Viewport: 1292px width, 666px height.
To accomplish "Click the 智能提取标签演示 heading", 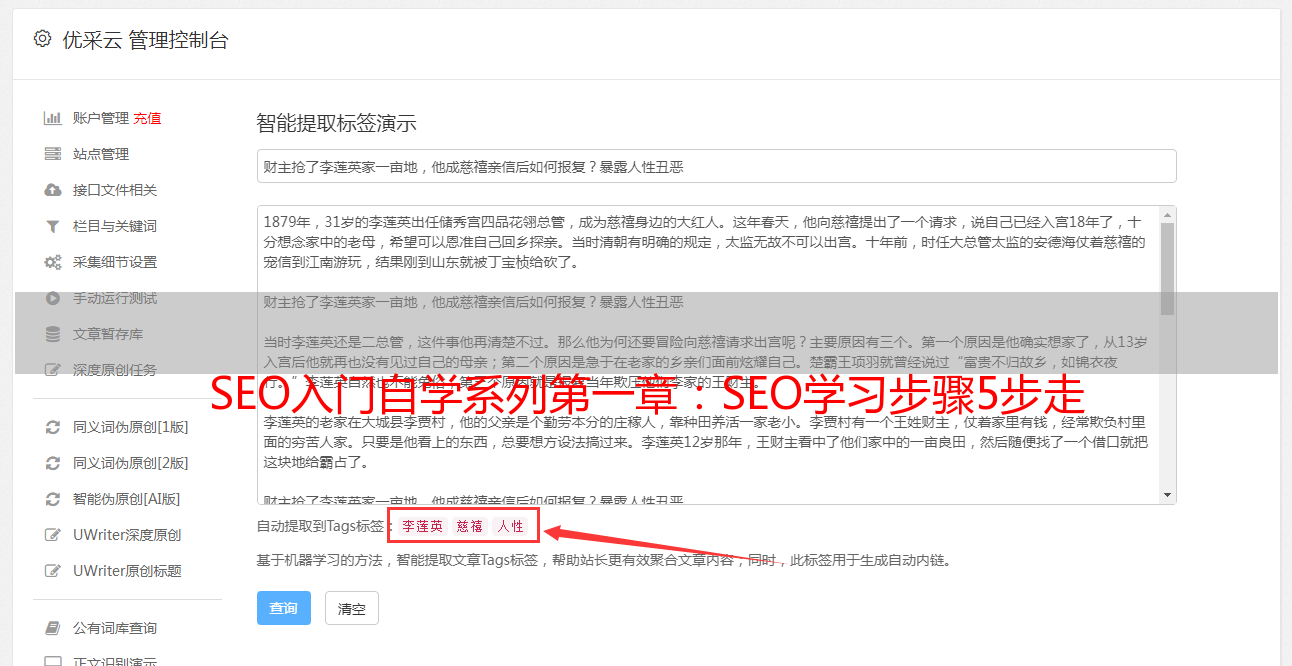I will [336, 124].
